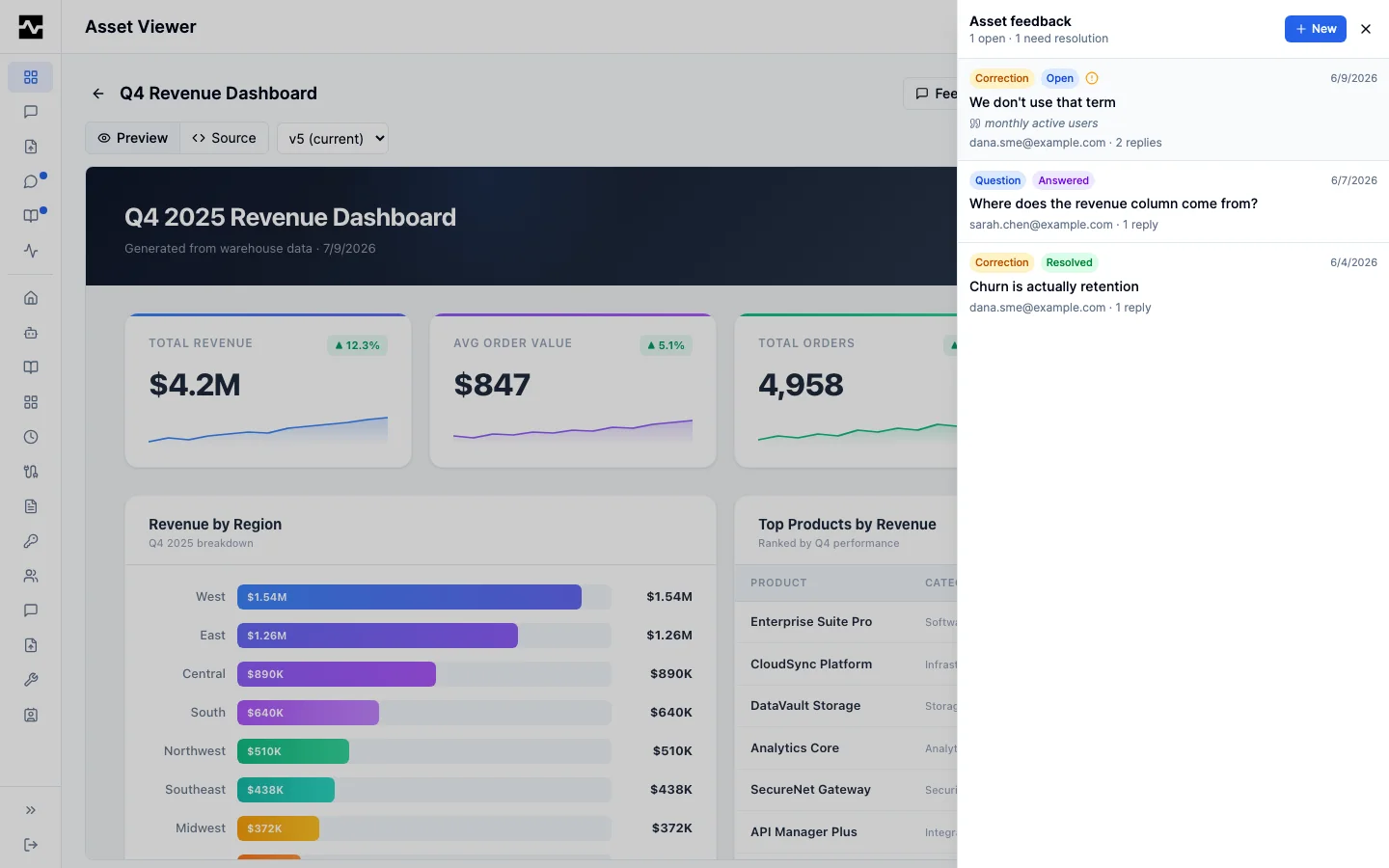Select the SecureNet Gateway product row
The height and width of the screenshot is (868, 1389).
(846, 790)
